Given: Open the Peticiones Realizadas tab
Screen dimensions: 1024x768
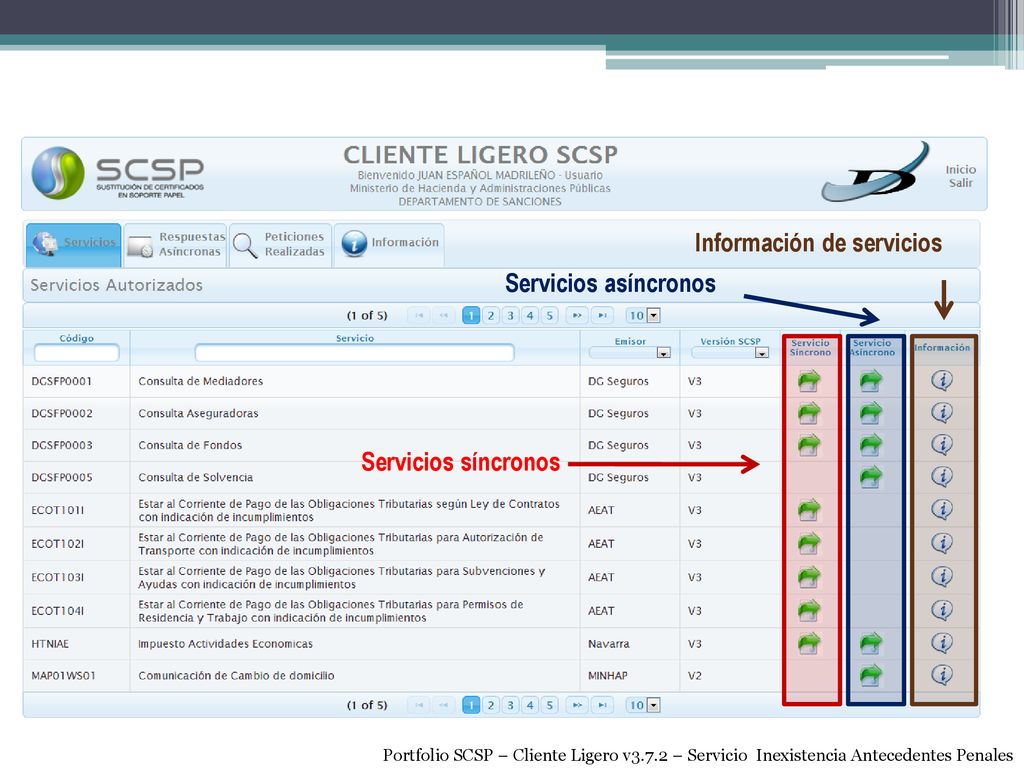Looking at the screenshot, I should pyautogui.click(x=281, y=244).
